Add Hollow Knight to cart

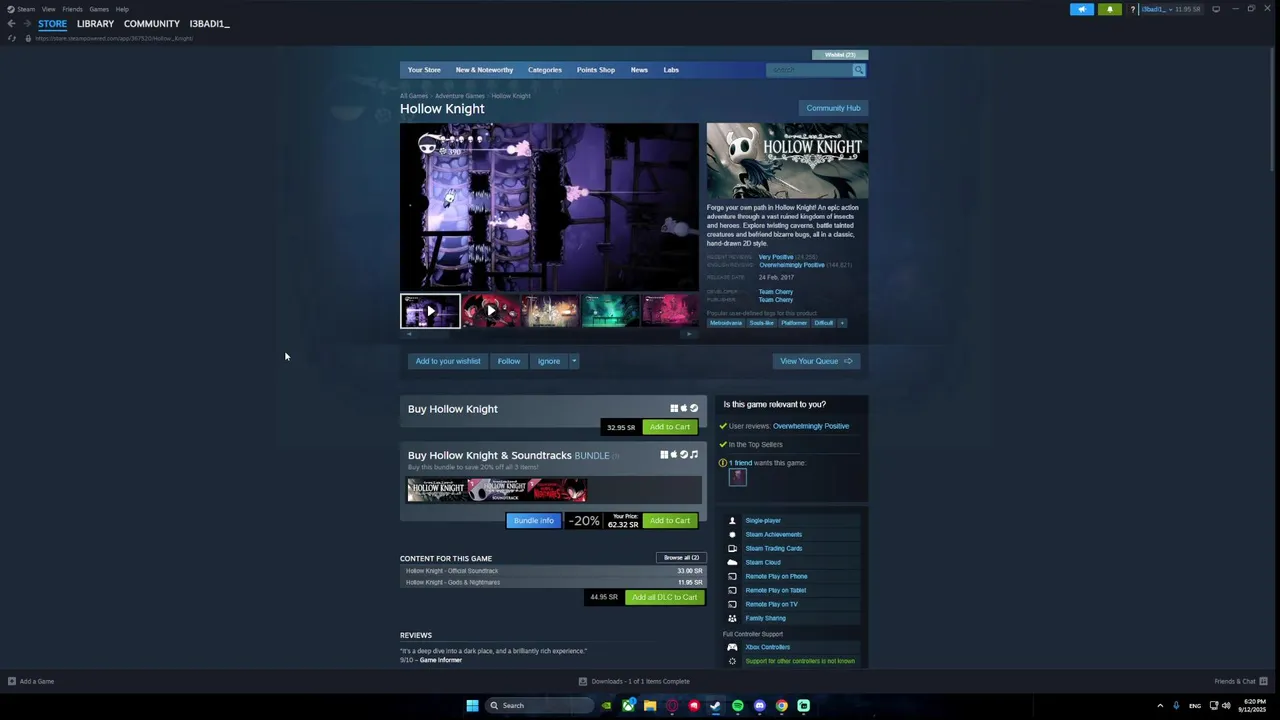(670, 427)
